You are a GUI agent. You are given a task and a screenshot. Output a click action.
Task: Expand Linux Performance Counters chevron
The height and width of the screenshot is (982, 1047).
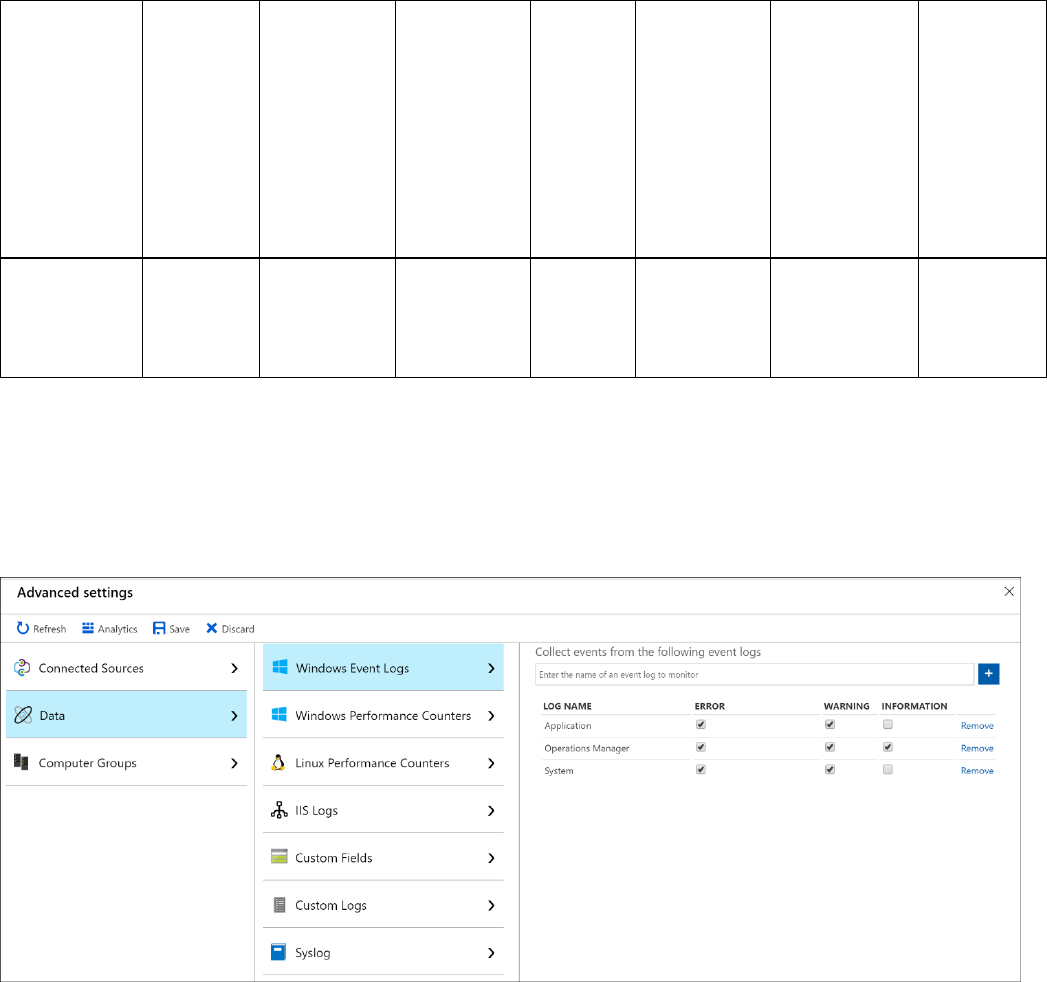tap(491, 763)
